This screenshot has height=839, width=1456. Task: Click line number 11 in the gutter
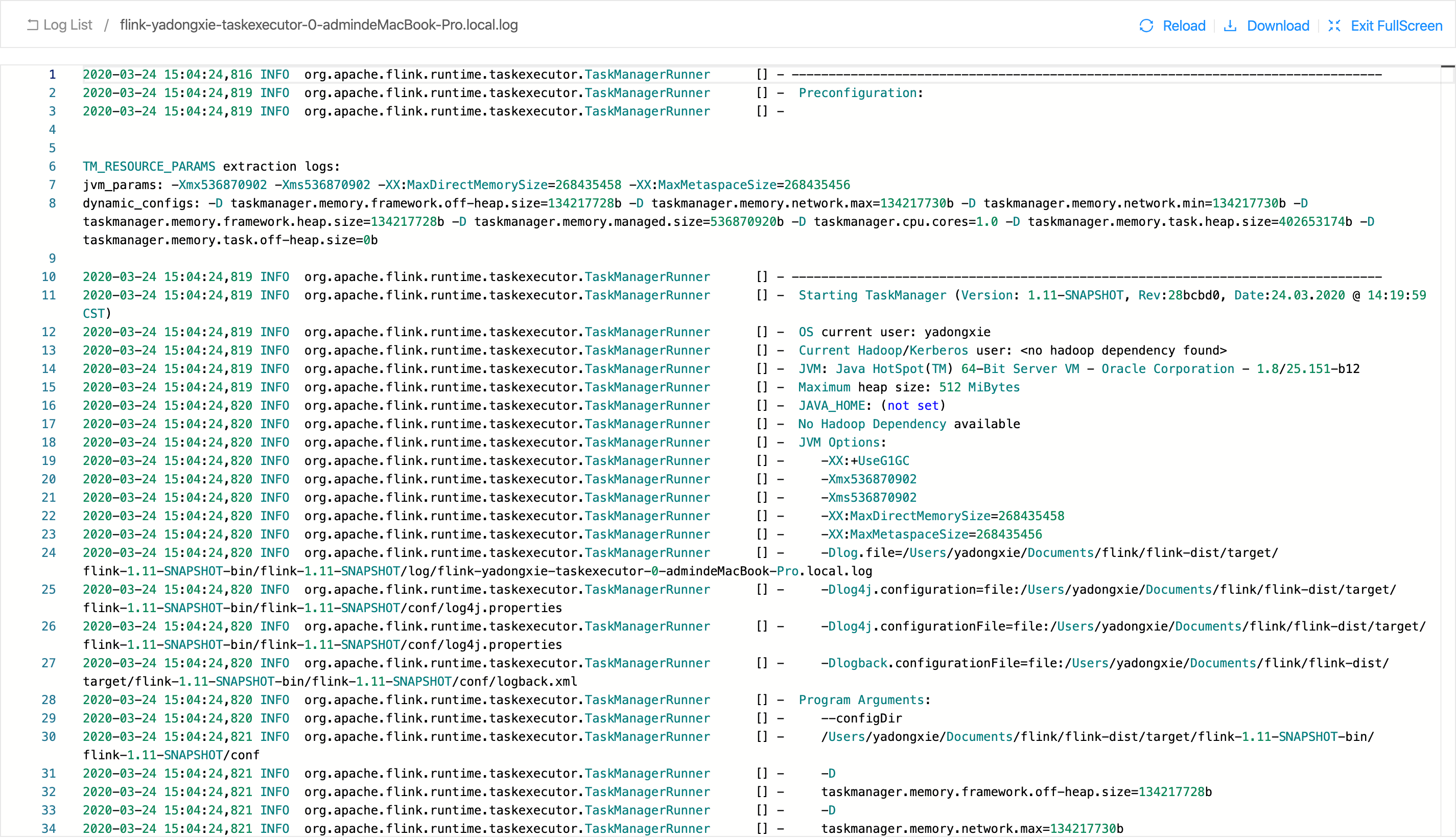[x=49, y=295]
